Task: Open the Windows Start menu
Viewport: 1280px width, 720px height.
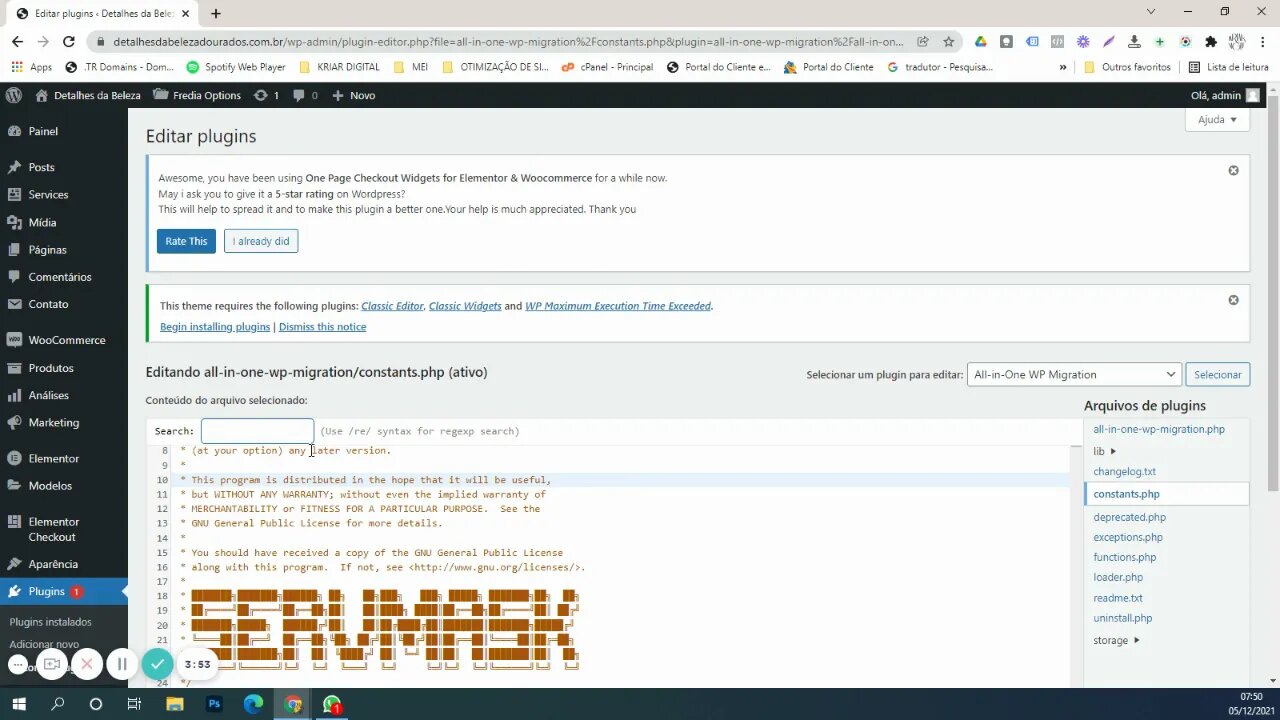Action: pyautogui.click(x=18, y=704)
